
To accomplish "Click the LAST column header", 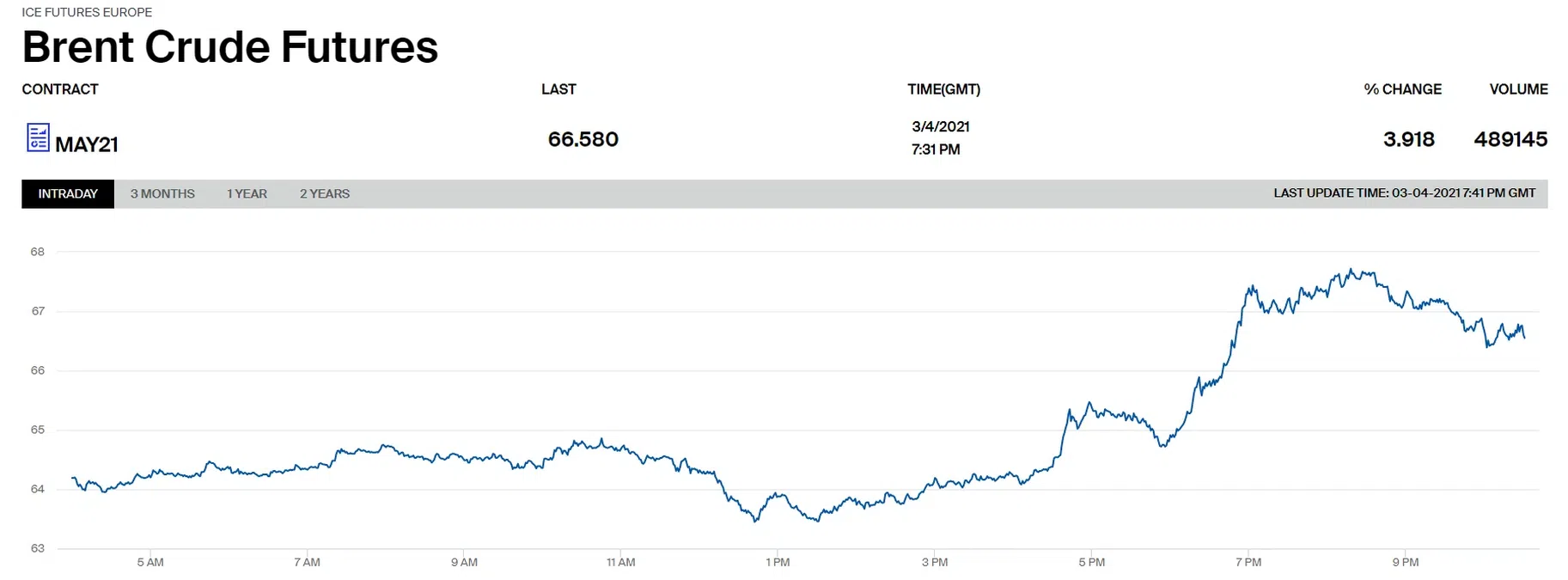I will point(558,89).
